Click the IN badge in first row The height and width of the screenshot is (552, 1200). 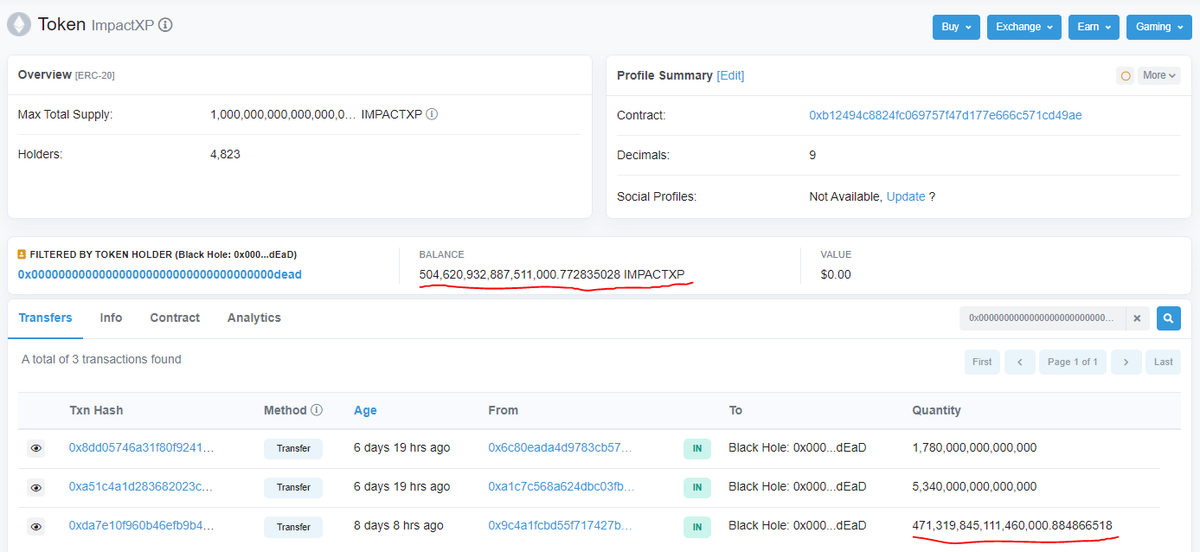pos(697,449)
